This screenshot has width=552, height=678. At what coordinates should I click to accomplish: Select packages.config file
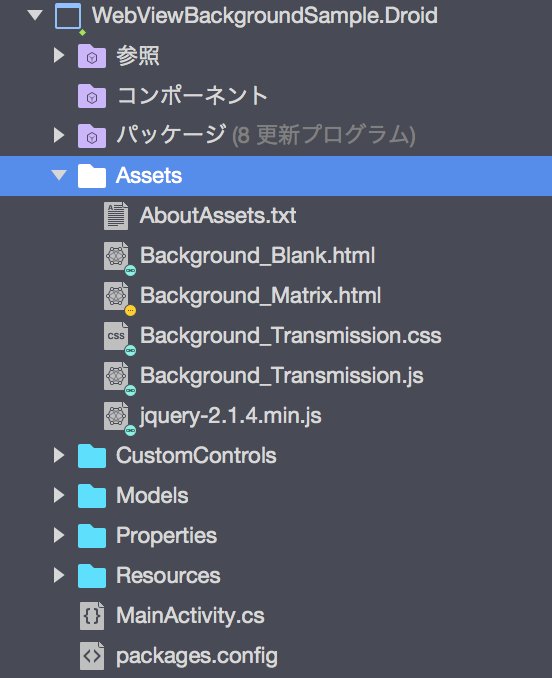[x=197, y=656]
